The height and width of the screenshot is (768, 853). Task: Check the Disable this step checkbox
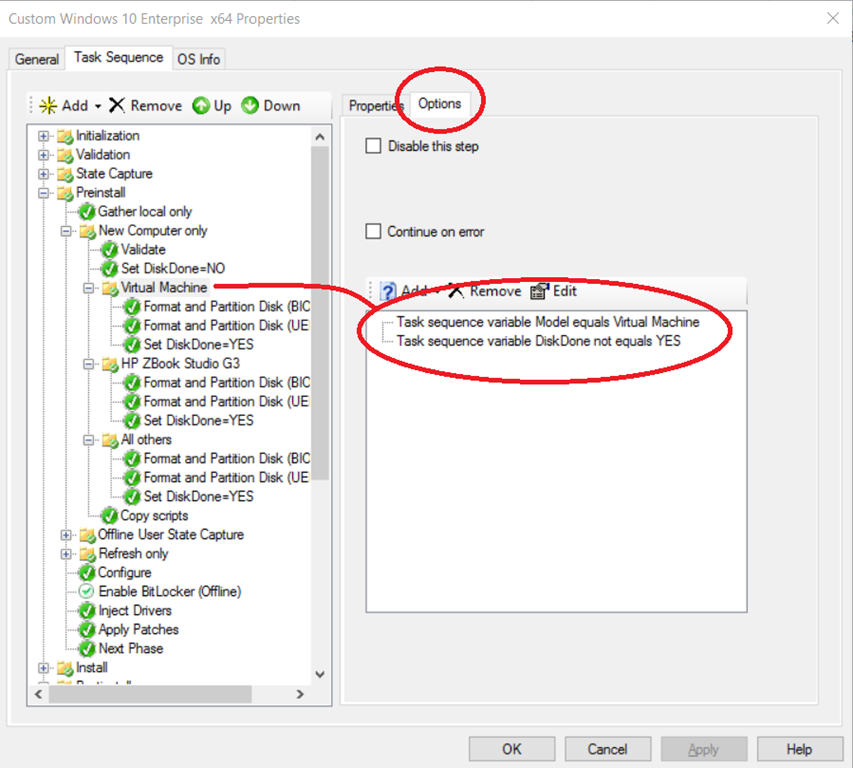(x=374, y=146)
